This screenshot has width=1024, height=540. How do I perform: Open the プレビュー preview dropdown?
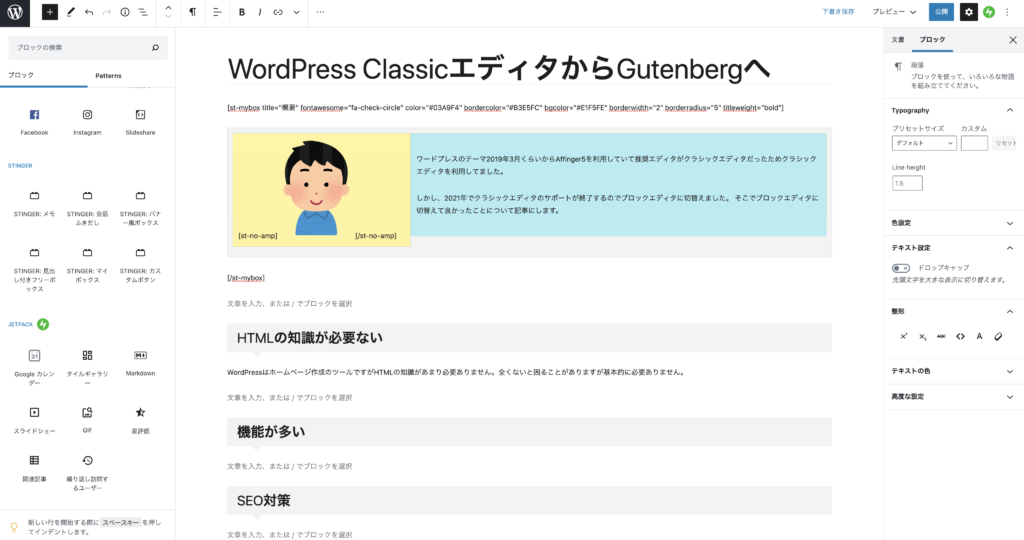(x=894, y=12)
